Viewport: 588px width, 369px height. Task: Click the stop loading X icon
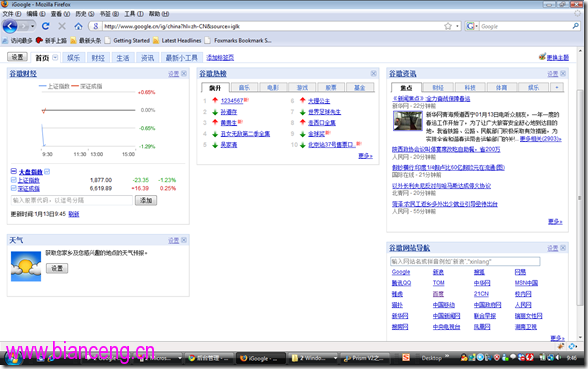[62, 26]
